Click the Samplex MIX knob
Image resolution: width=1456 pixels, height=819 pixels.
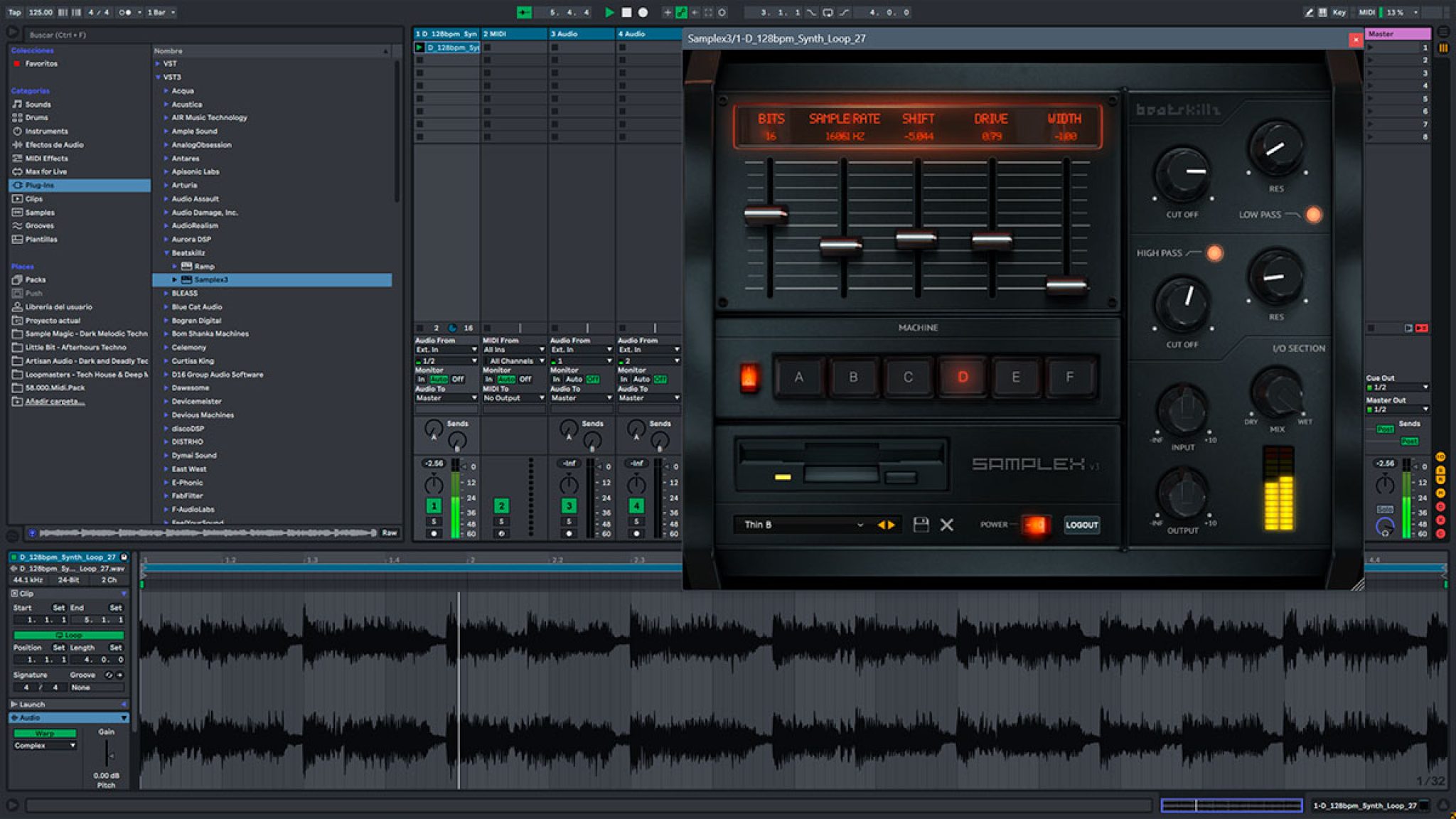[1277, 392]
